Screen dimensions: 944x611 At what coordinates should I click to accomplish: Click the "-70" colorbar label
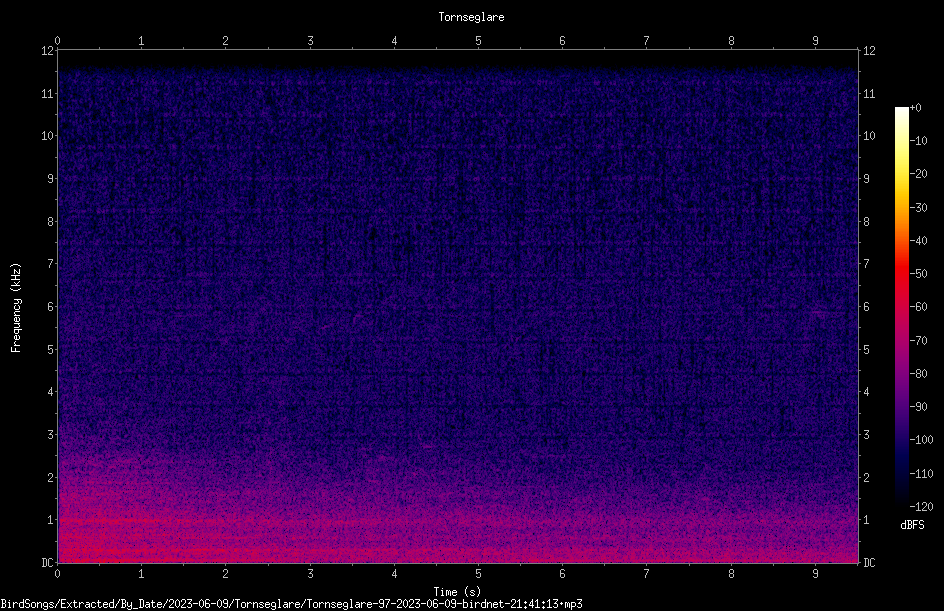pyautogui.click(x=918, y=341)
